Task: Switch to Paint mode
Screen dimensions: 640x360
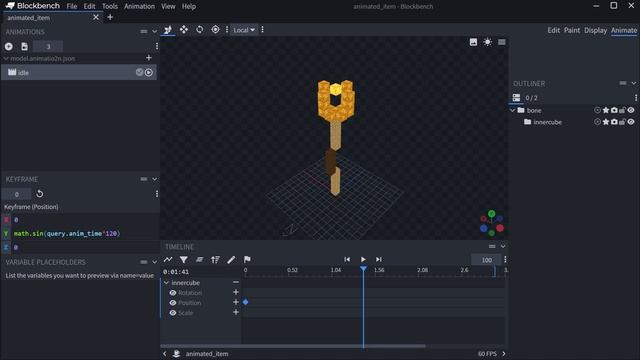Action: click(x=572, y=30)
